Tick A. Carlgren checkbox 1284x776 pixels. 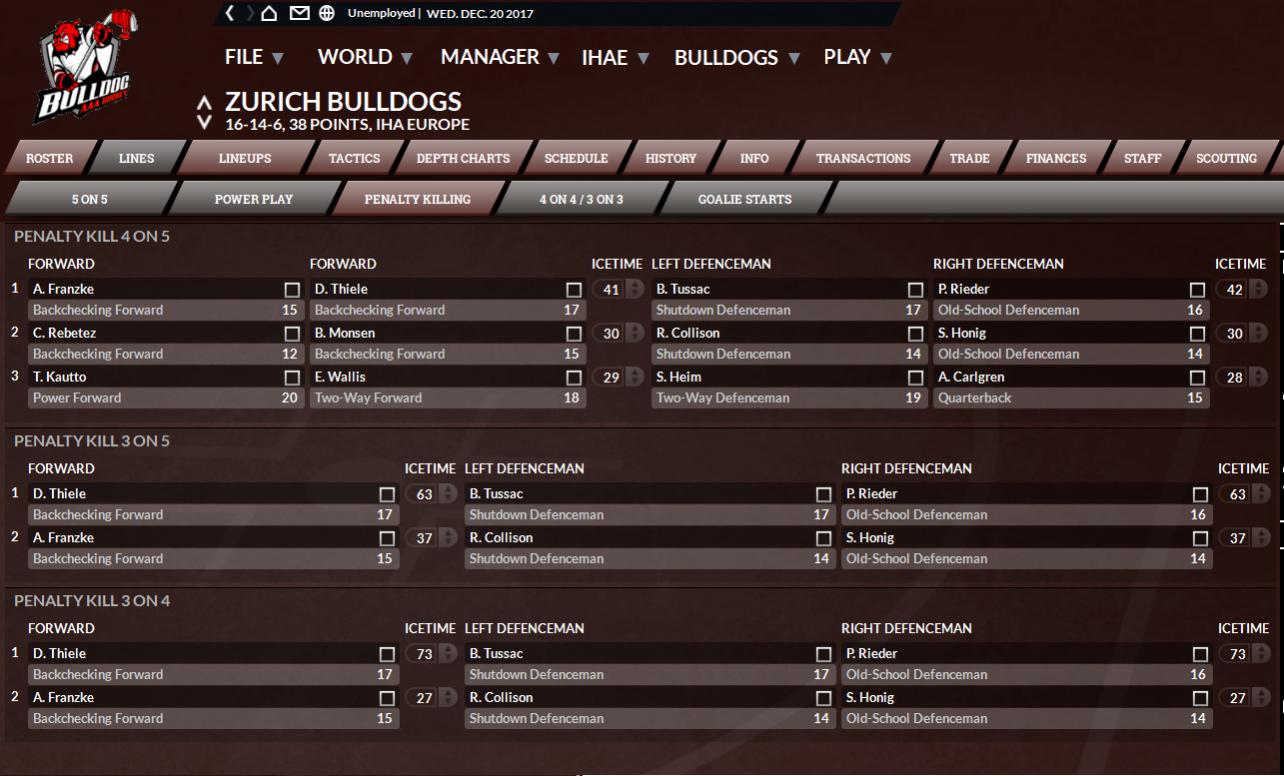coord(1197,377)
